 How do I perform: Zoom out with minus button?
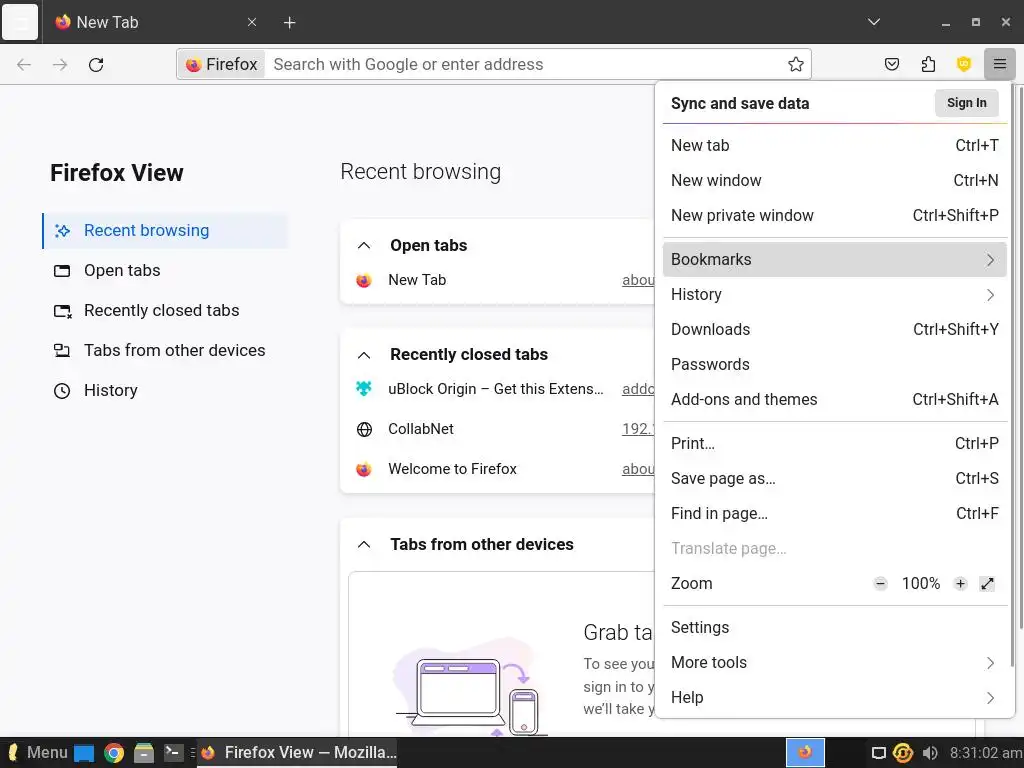[880, 584]
